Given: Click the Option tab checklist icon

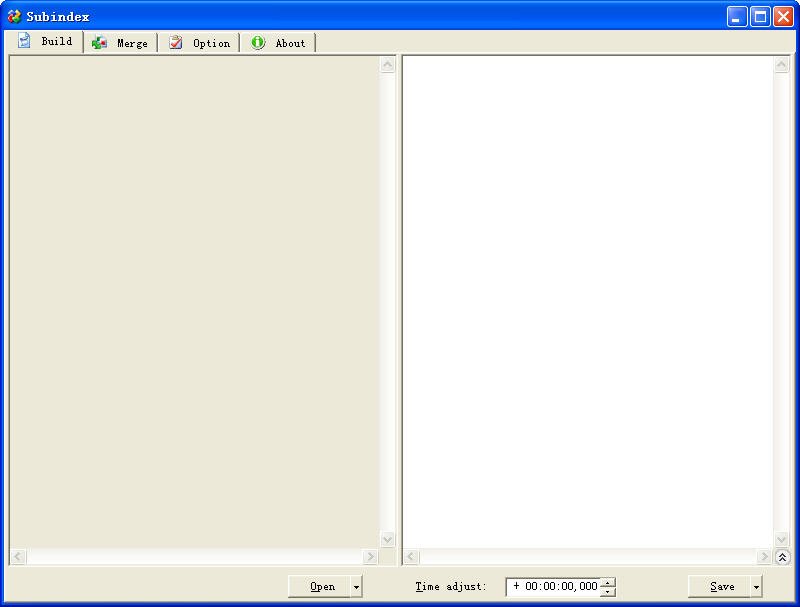Looking at the screenshot, I should 176,43.
